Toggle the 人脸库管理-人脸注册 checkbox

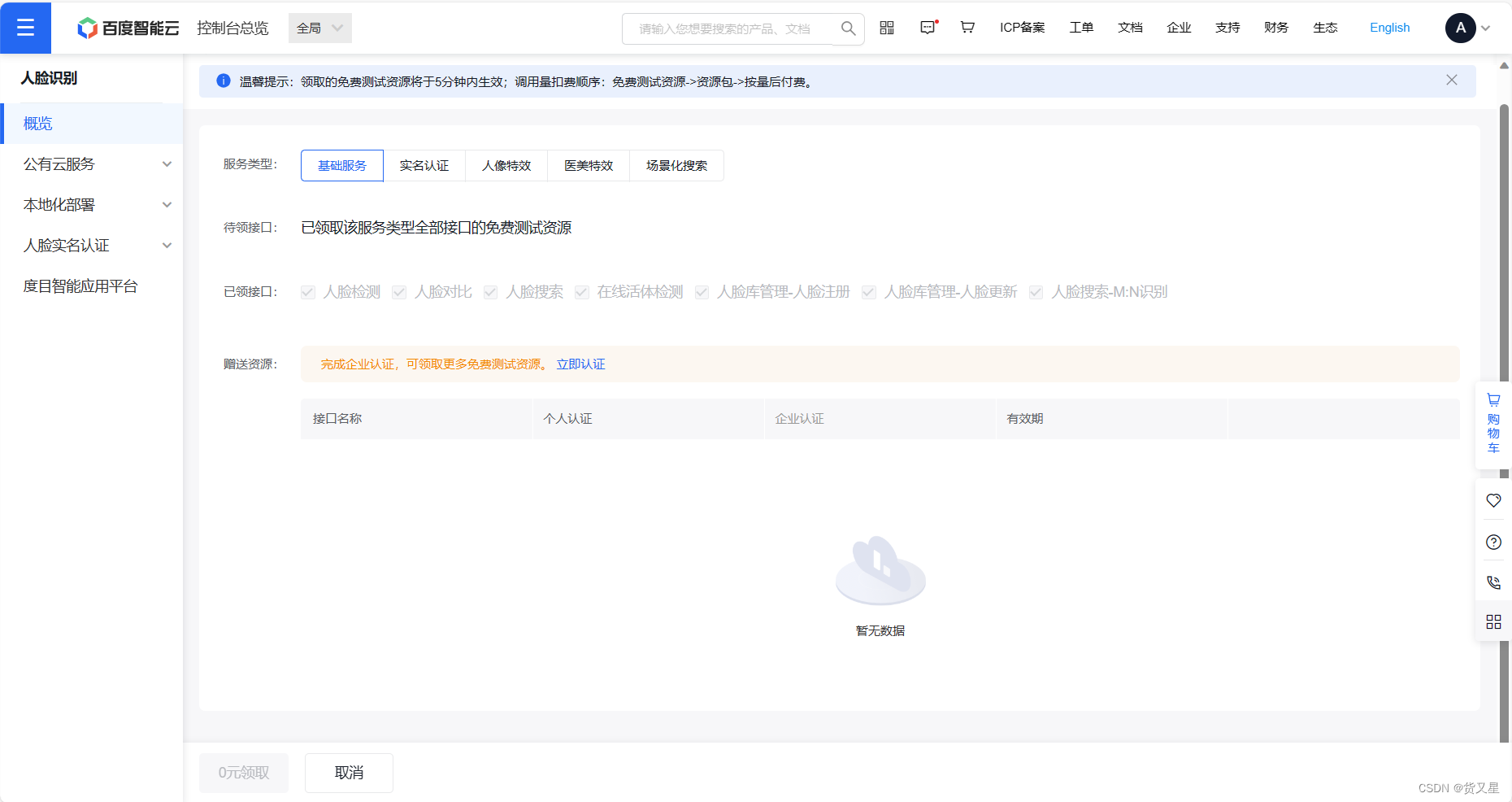702,292
